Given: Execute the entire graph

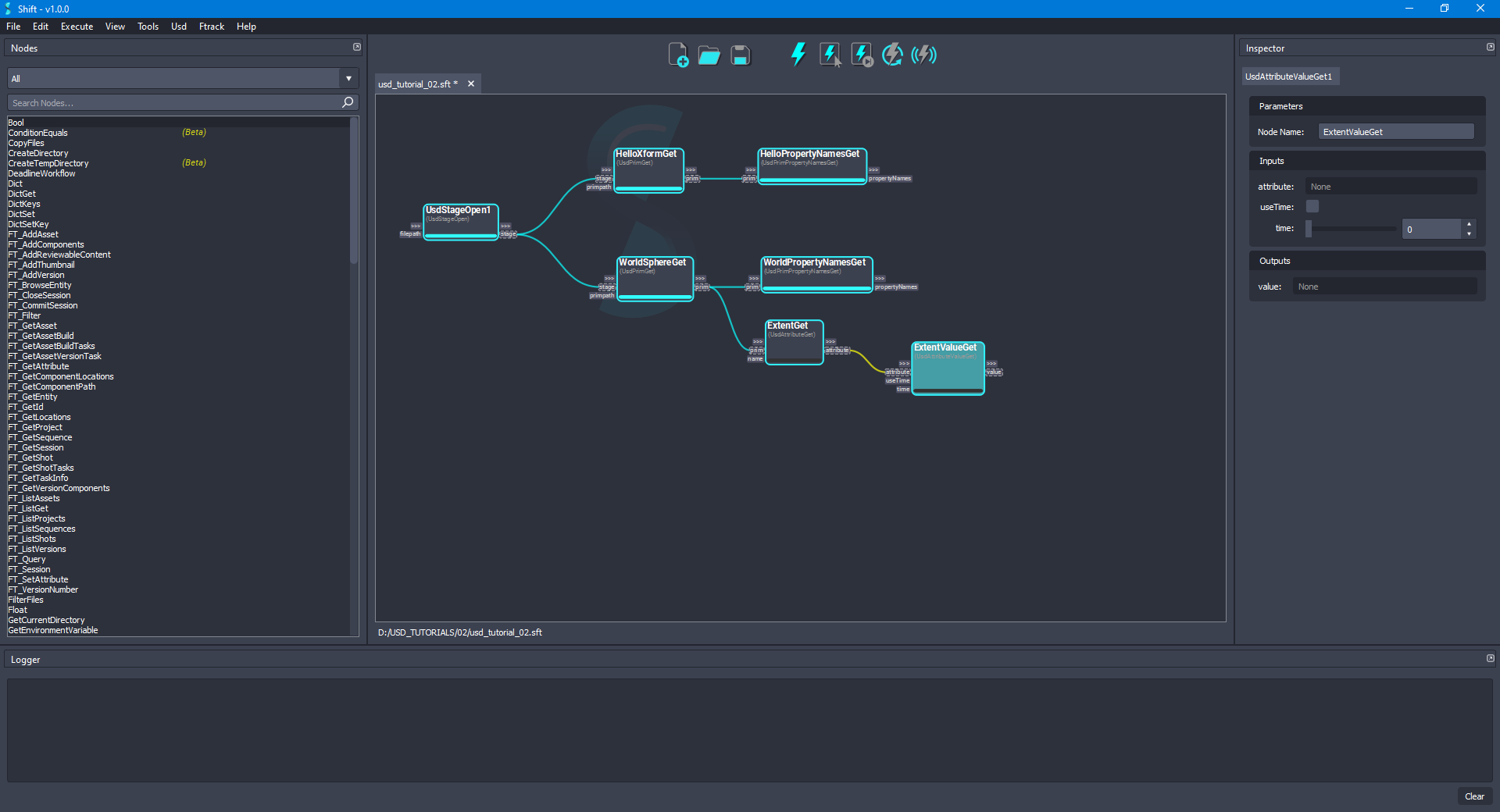Looking at the screenshot, I should pyautogui.click(x=798, y=55).
